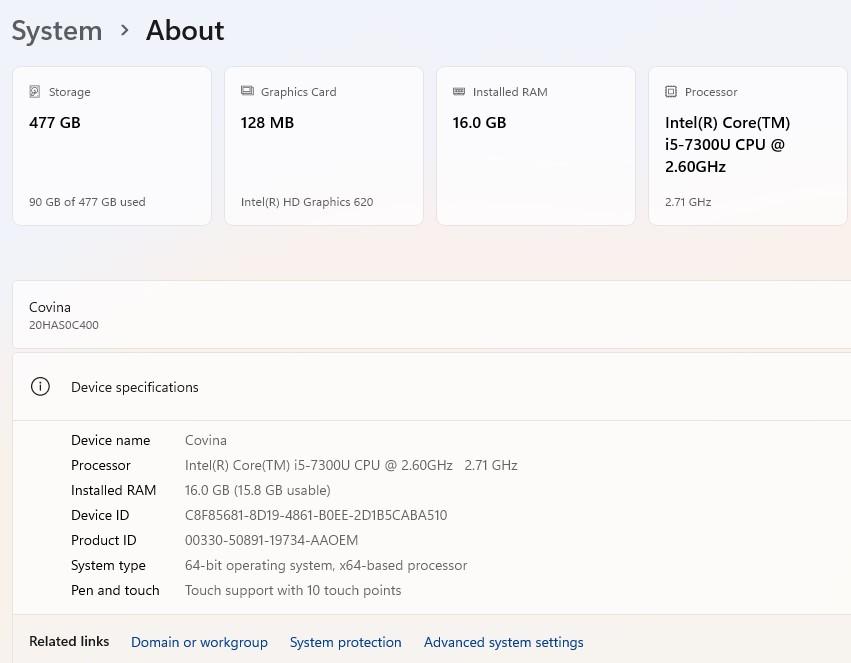Open Domain or workgroup link
Screen dimensions: 851x663
[199, 642]
